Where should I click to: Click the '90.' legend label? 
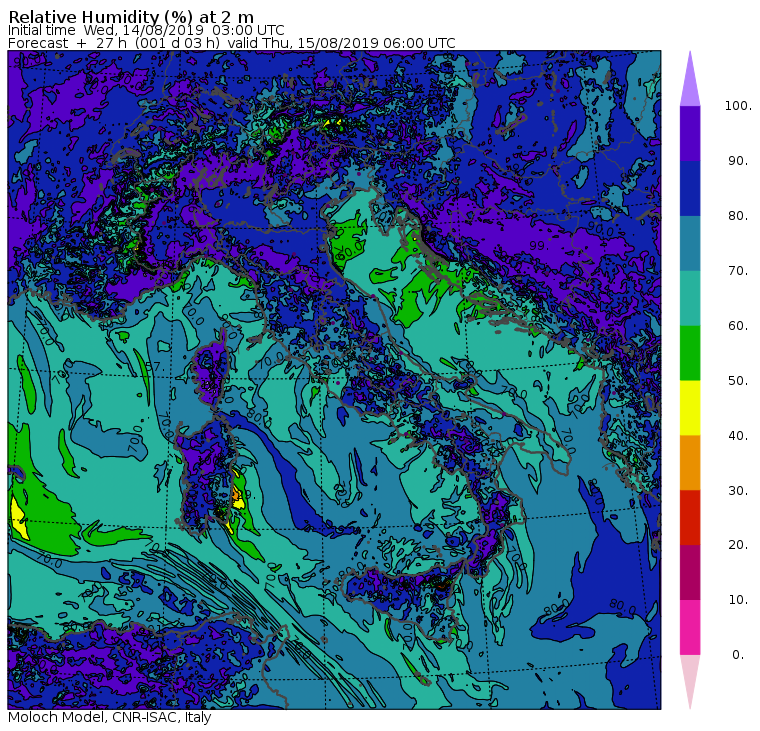click(738, 161)
